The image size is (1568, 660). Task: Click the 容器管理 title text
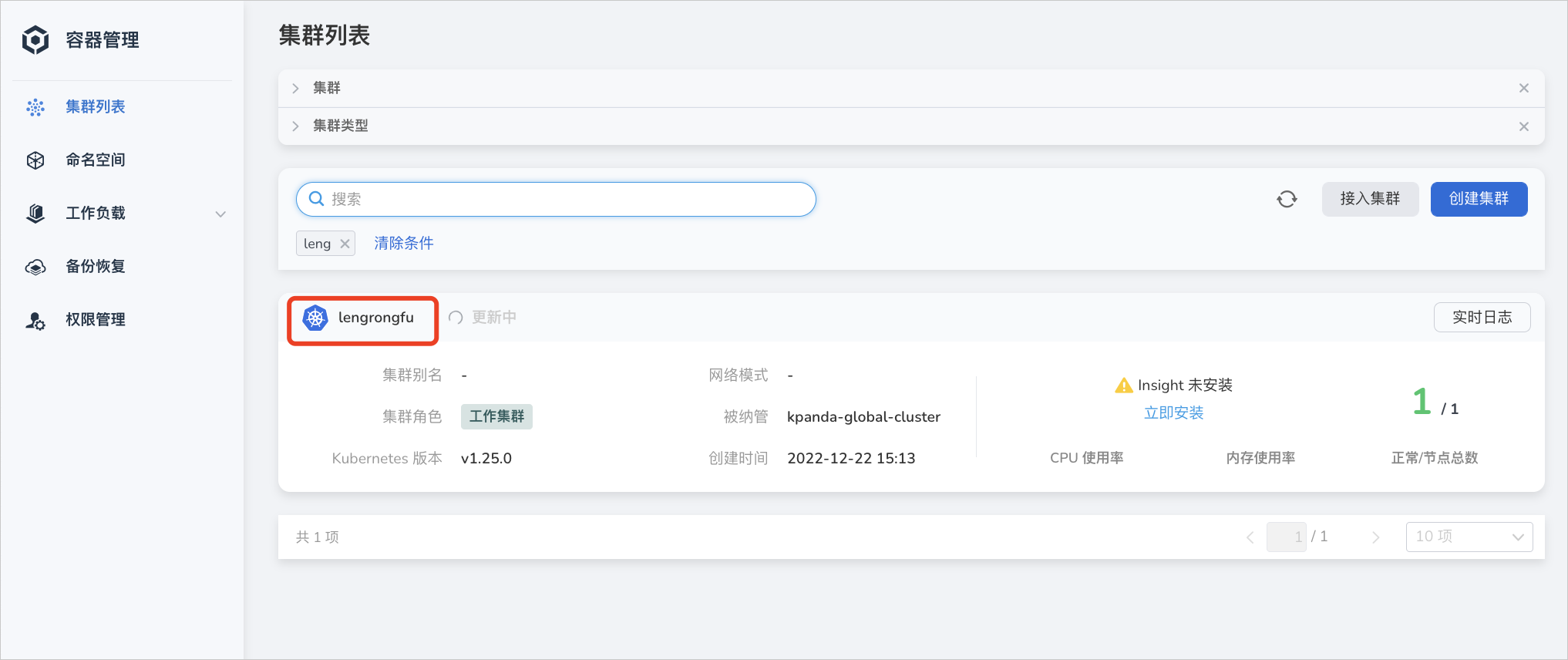pos(103,40)
